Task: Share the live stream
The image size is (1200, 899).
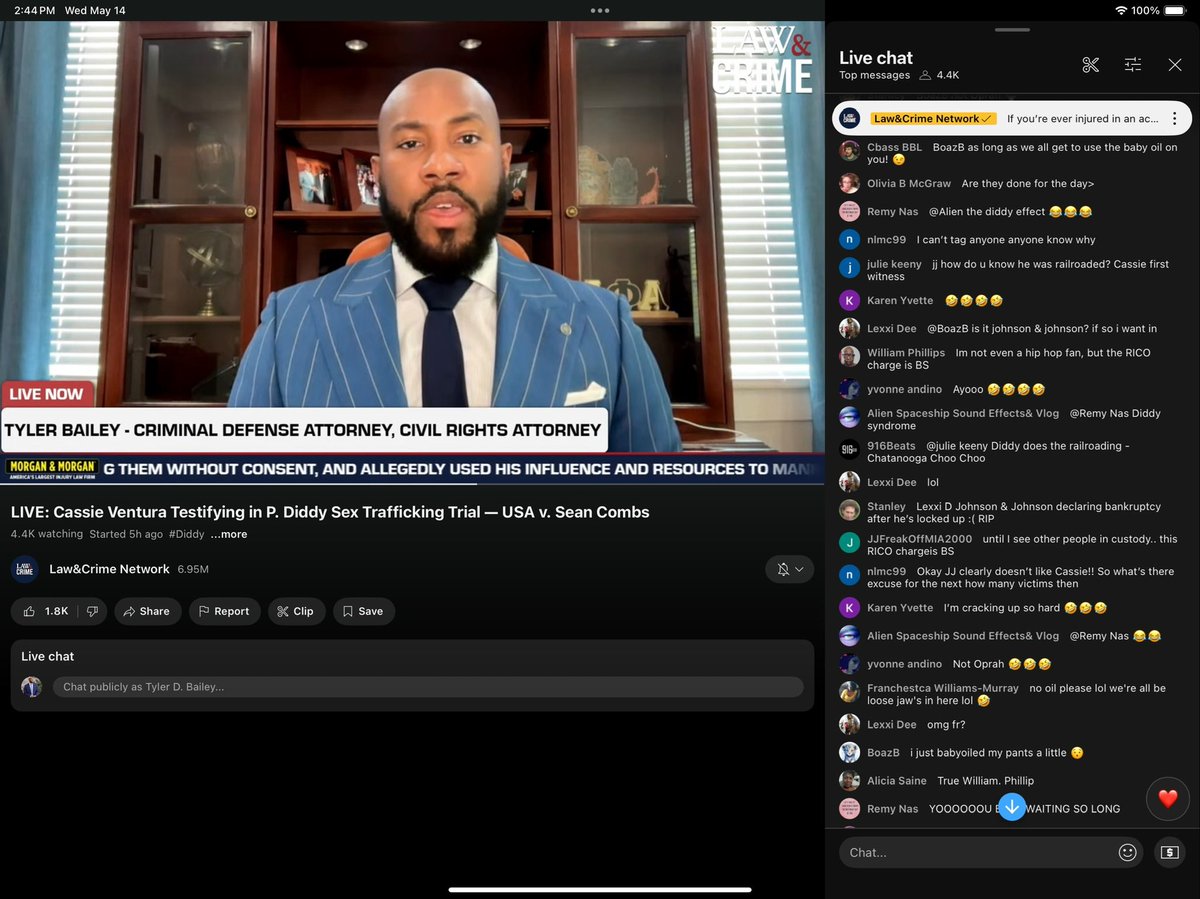Action: (x=148, y=611)
